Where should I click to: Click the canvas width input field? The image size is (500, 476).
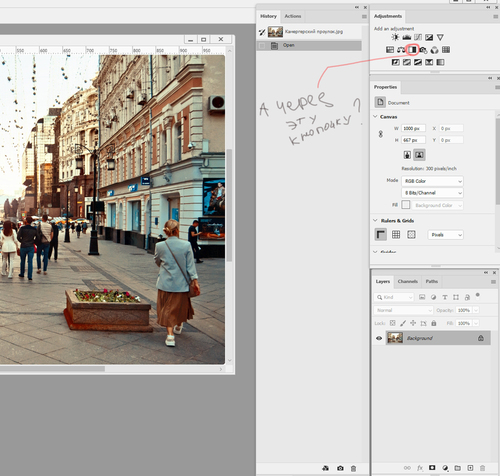tap(413, 128)
